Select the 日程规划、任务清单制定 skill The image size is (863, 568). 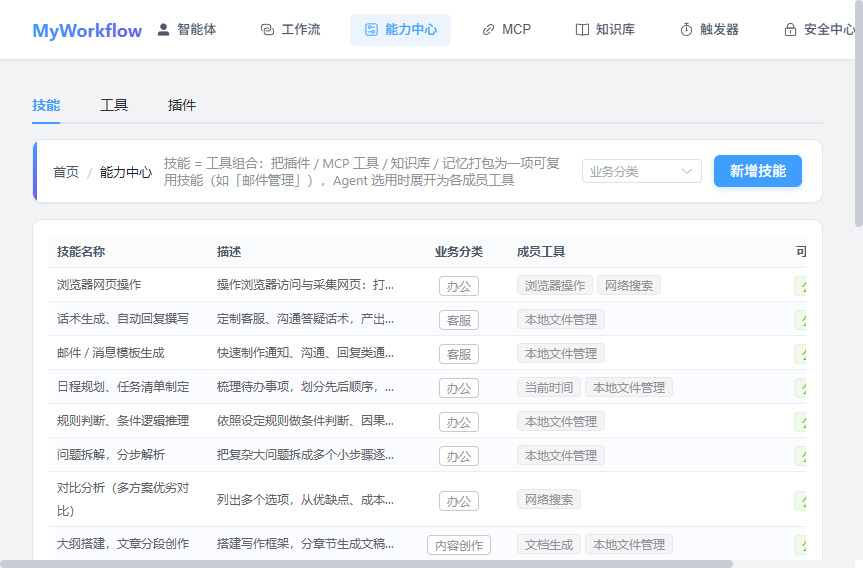(x=123, y=387)
